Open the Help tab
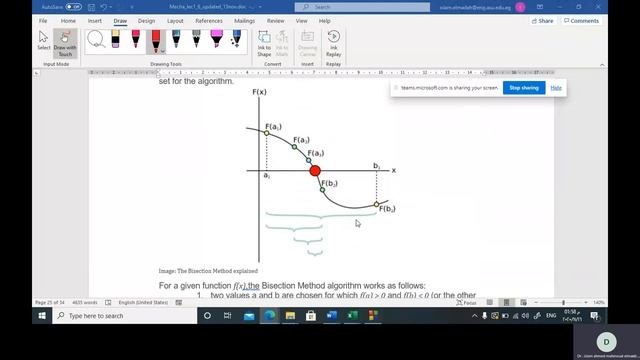Image resolution: width=640 pixels, height=360 pixels. tap(324, 21)
